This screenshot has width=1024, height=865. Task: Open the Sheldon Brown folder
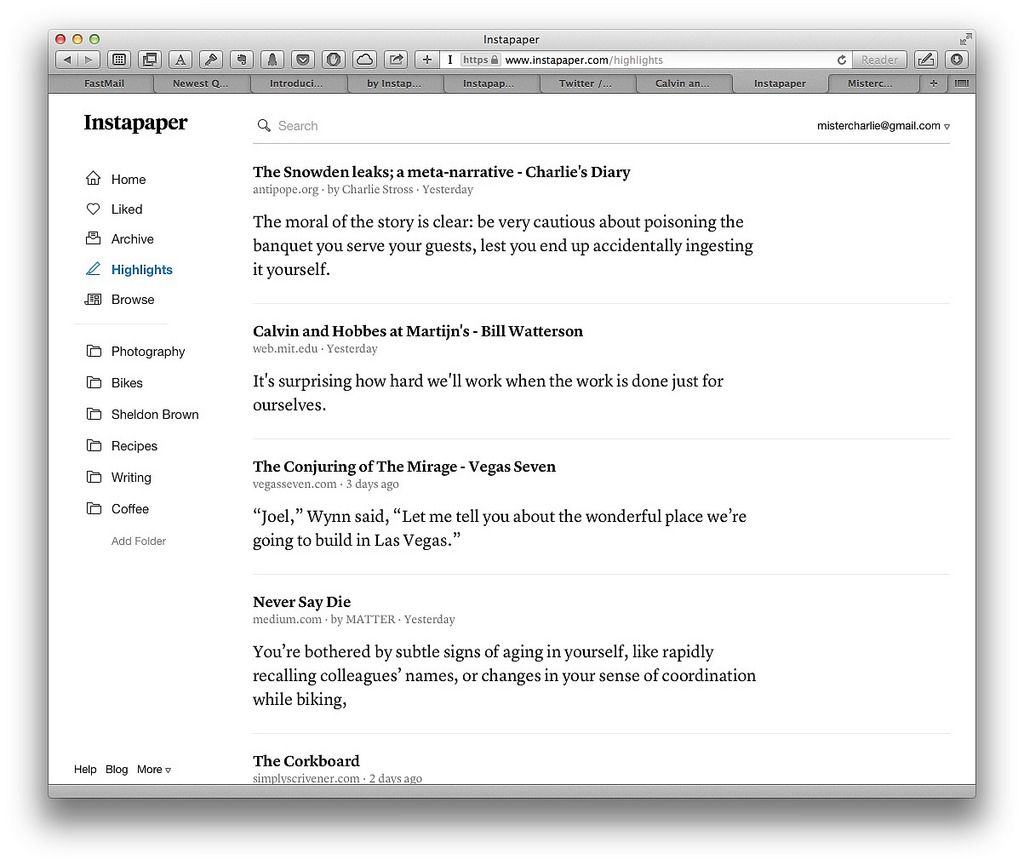[x=154, y=415]
